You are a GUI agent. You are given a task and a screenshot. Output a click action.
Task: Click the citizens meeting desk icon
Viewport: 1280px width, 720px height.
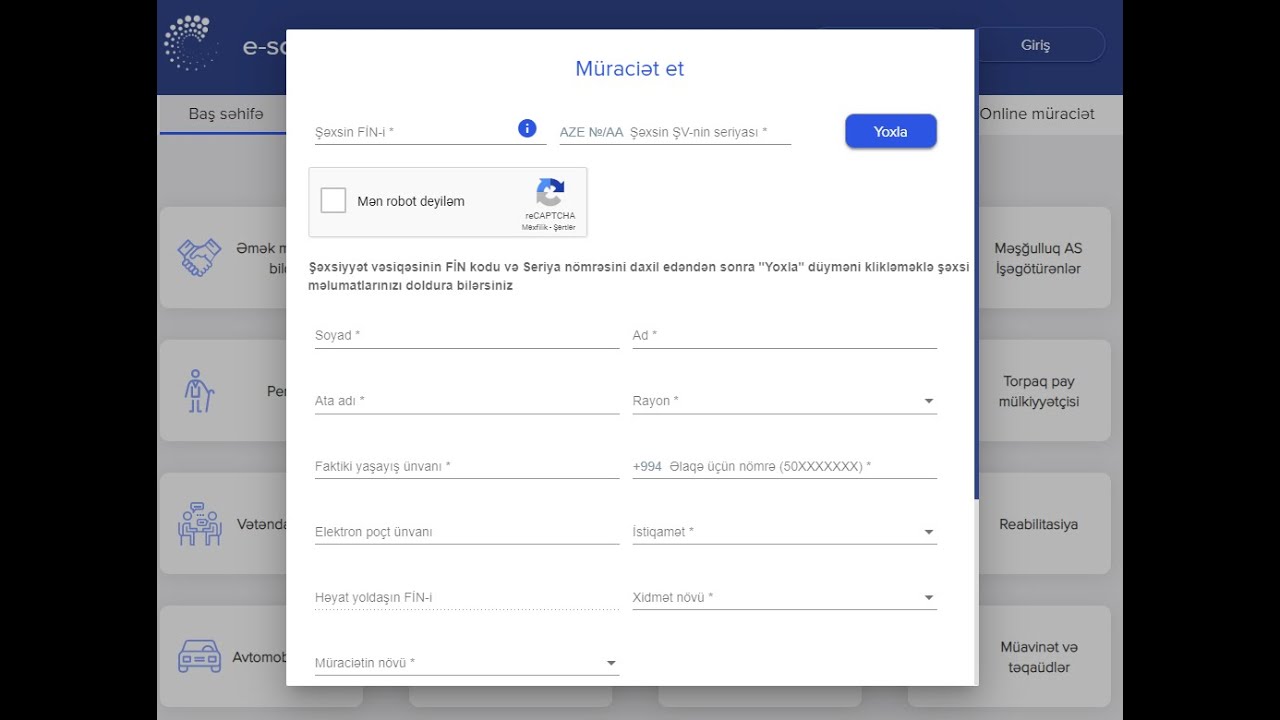click(199, 523)
